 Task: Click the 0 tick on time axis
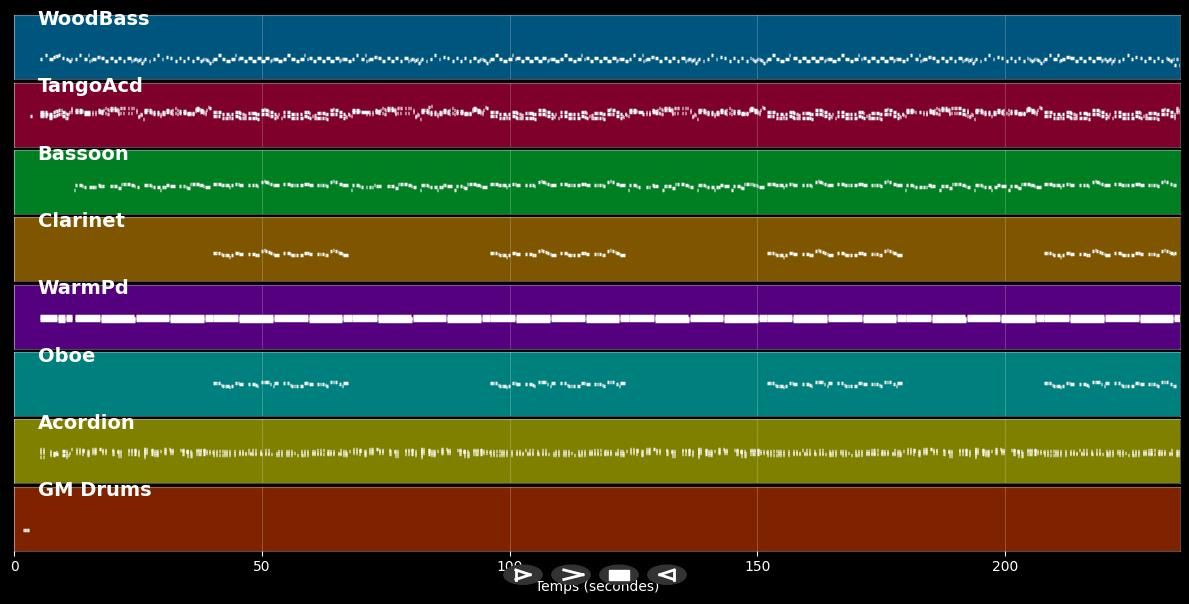14,567
